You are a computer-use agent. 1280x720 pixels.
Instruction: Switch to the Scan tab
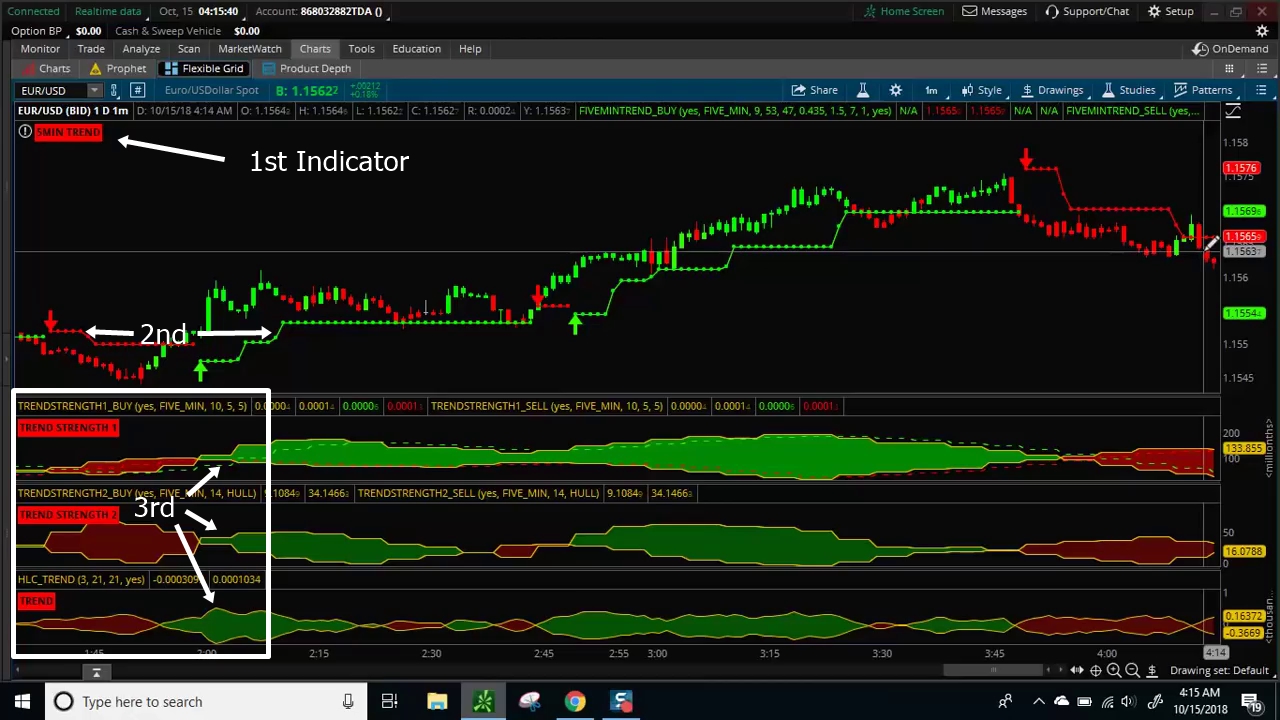[189, 49]
